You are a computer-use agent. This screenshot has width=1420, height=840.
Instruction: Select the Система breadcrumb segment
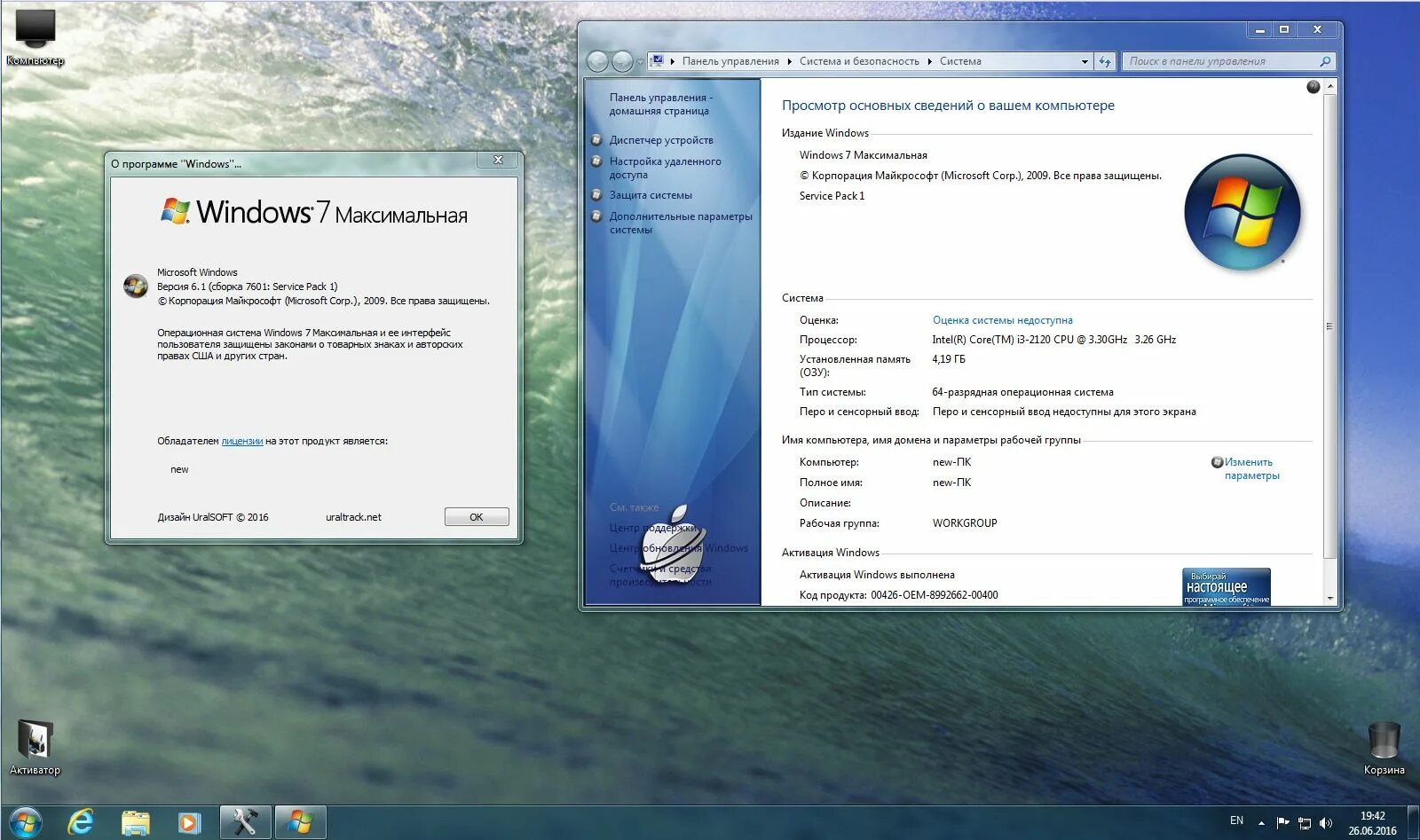(x=960, y=61)
